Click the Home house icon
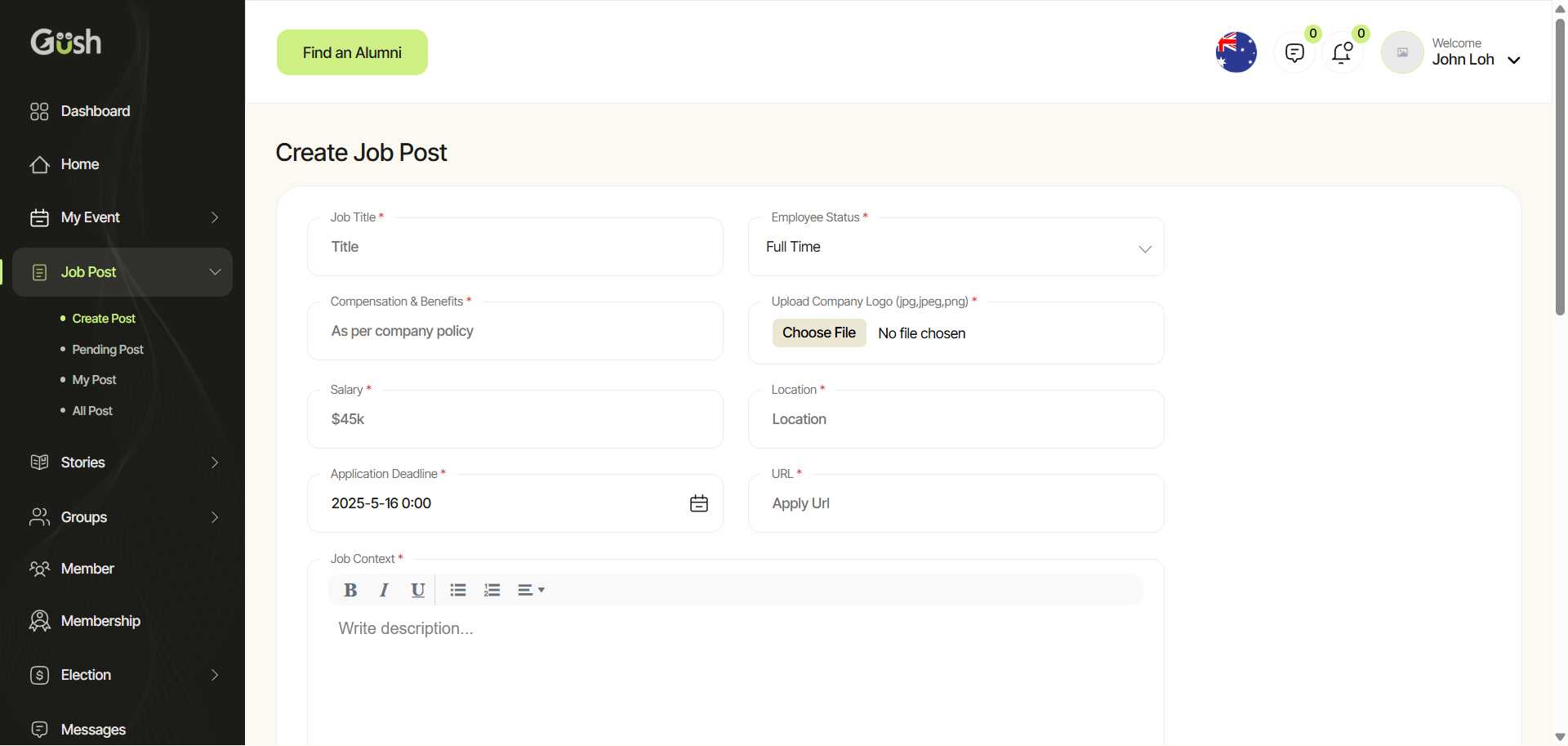The image size is (1568, 746). (x=39, y=165)
